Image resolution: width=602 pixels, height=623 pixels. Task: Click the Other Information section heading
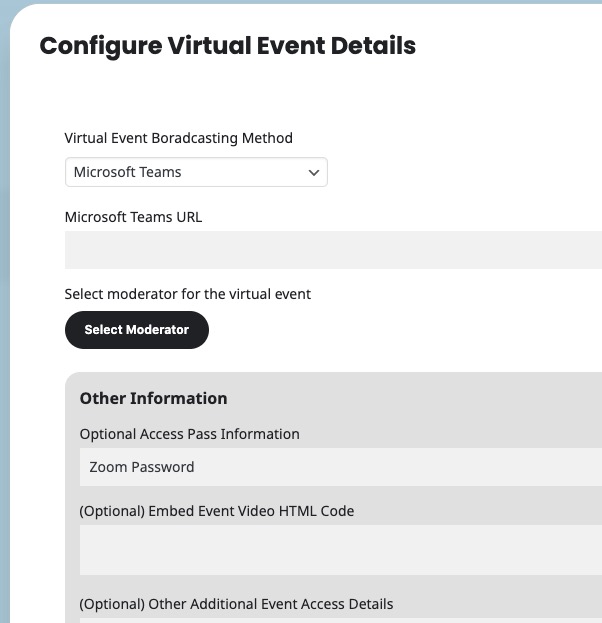click(x=153, y=398)
